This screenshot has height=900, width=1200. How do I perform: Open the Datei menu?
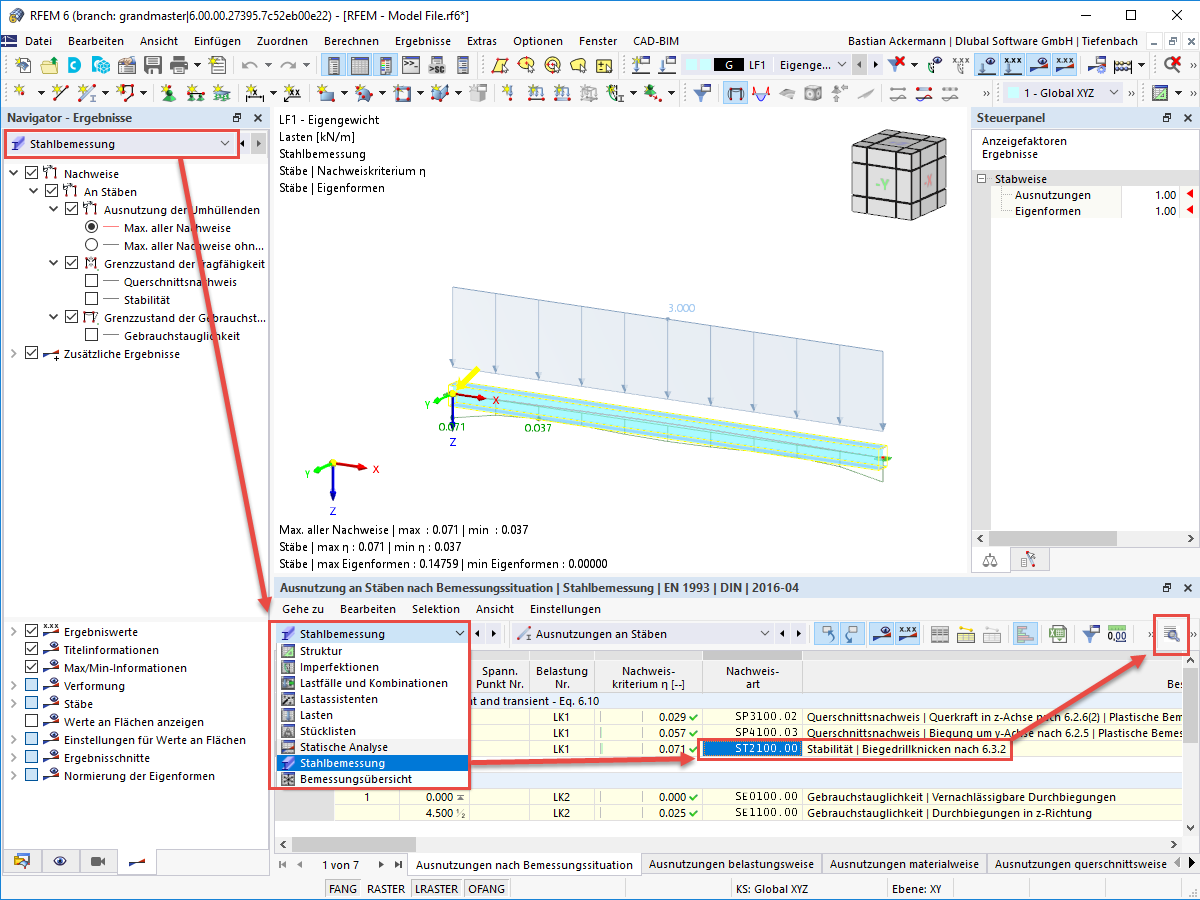coord(38,41)
